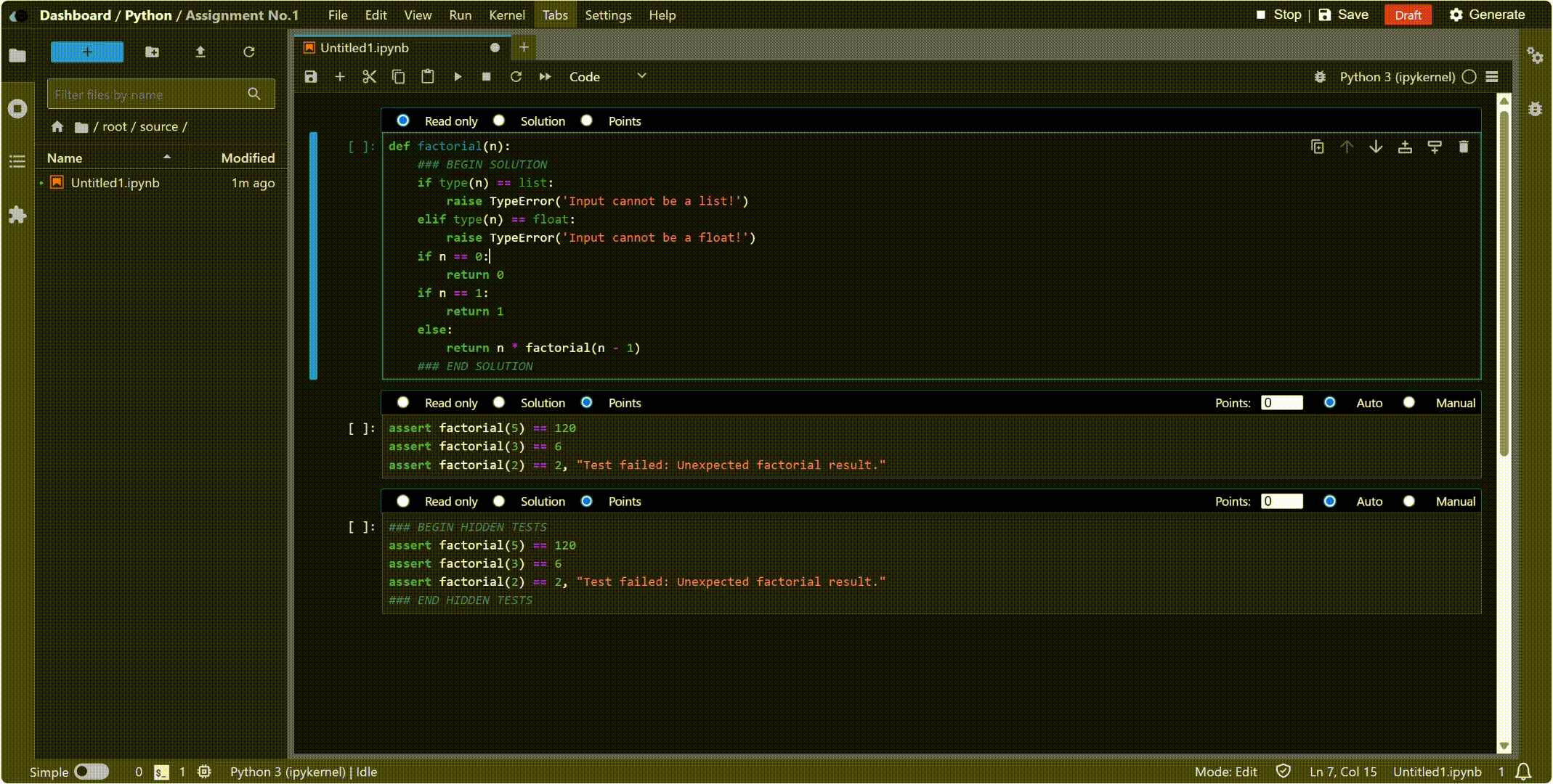
Task: Refresh the file browser list
Action: coord(249,52)
